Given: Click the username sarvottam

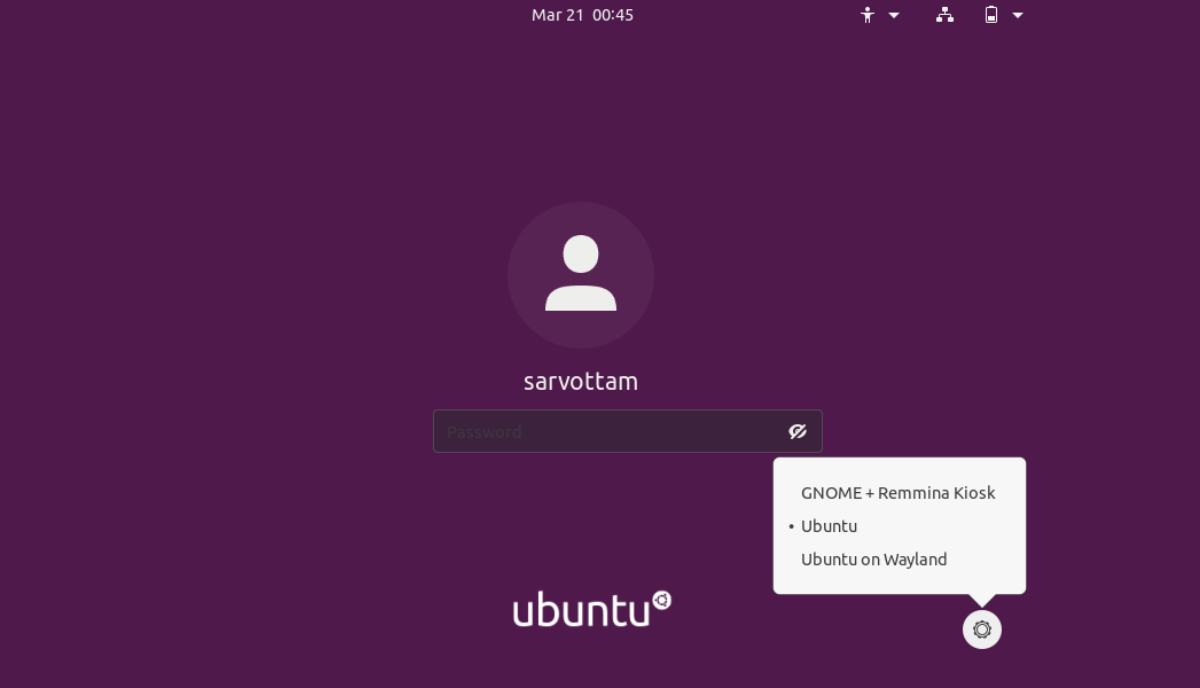Looking at the screenshot, I should pos(580,381).
